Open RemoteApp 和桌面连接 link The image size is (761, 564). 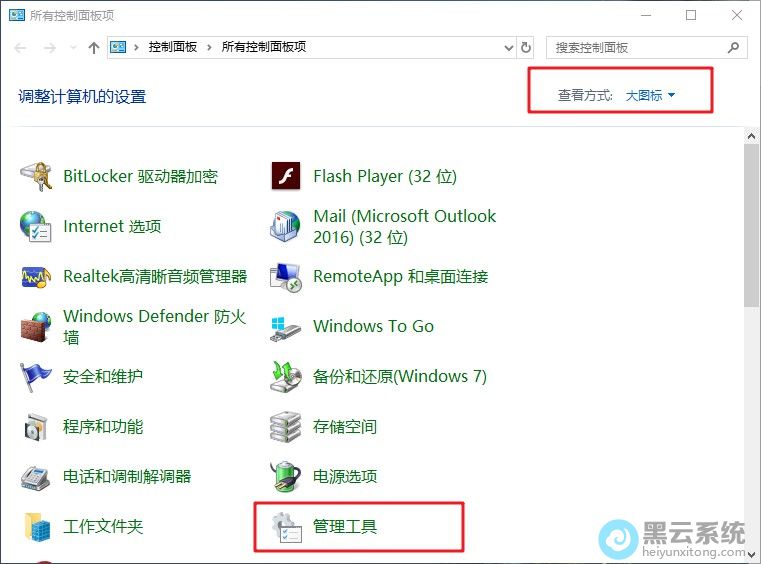(x=400, y=276)
